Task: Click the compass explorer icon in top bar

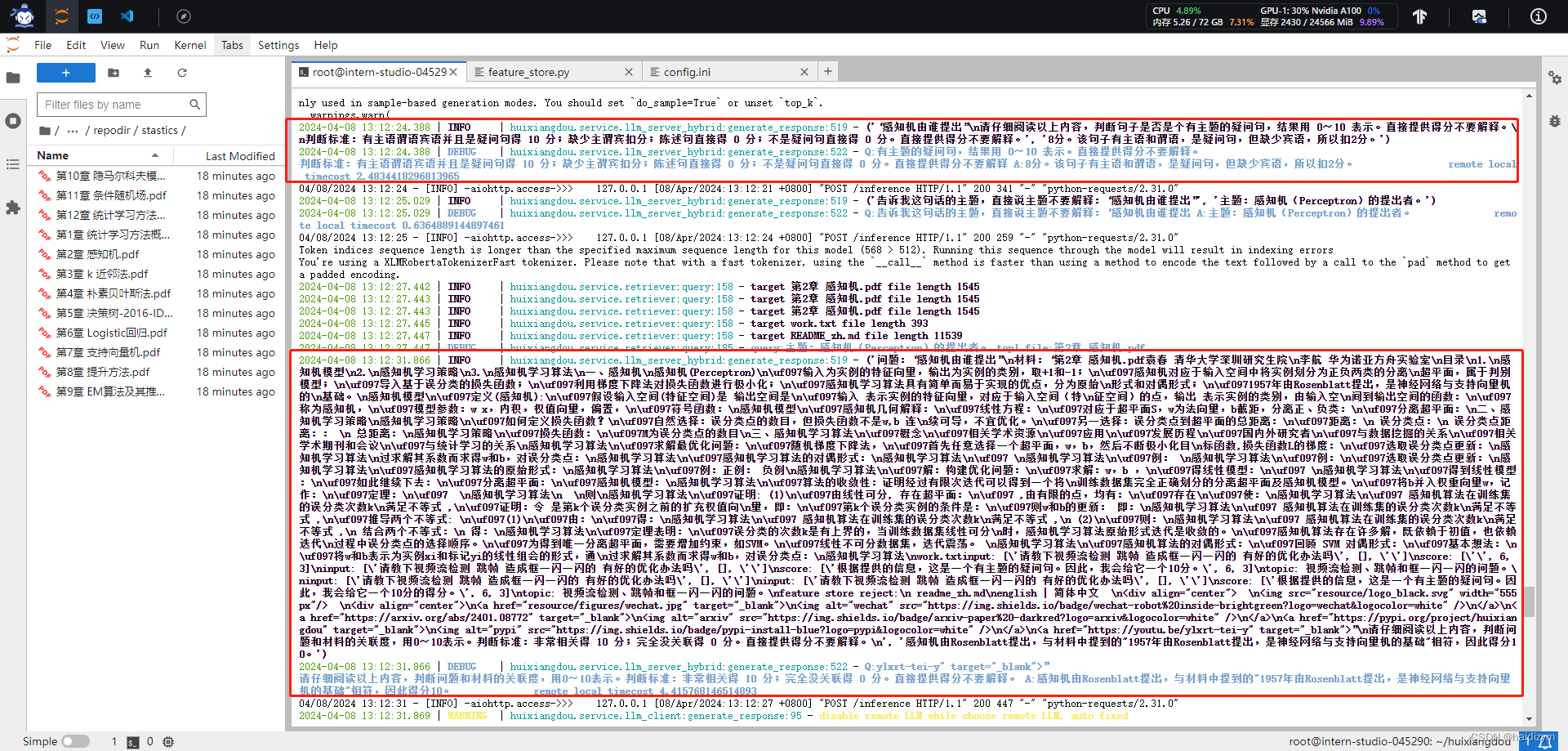Action: (x=184, y=16)
